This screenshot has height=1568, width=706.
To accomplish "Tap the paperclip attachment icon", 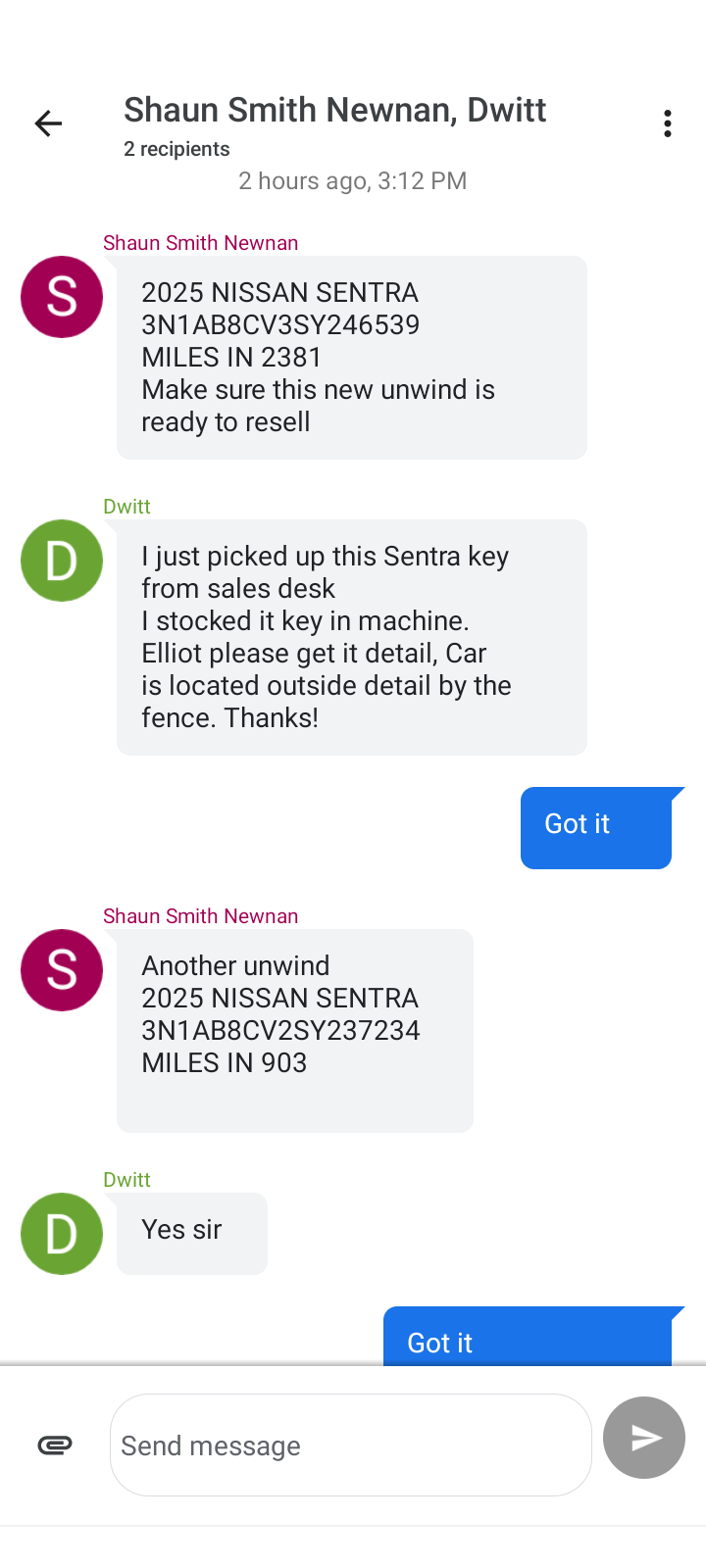I will [x=55, y=1445].
